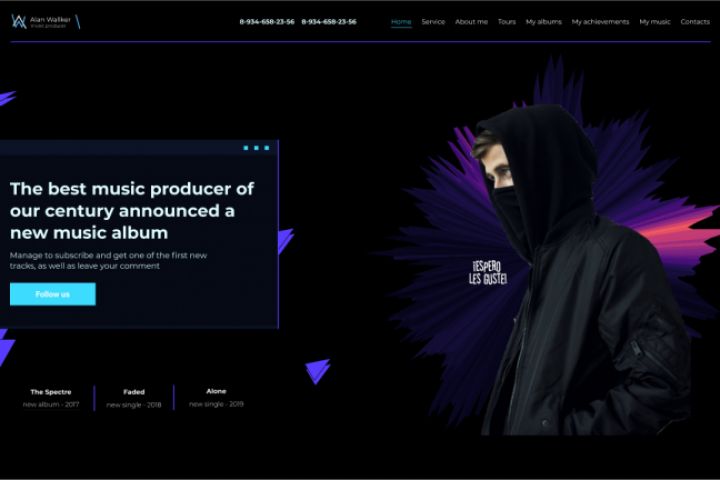Select My albums in navigation

point(544,22)
